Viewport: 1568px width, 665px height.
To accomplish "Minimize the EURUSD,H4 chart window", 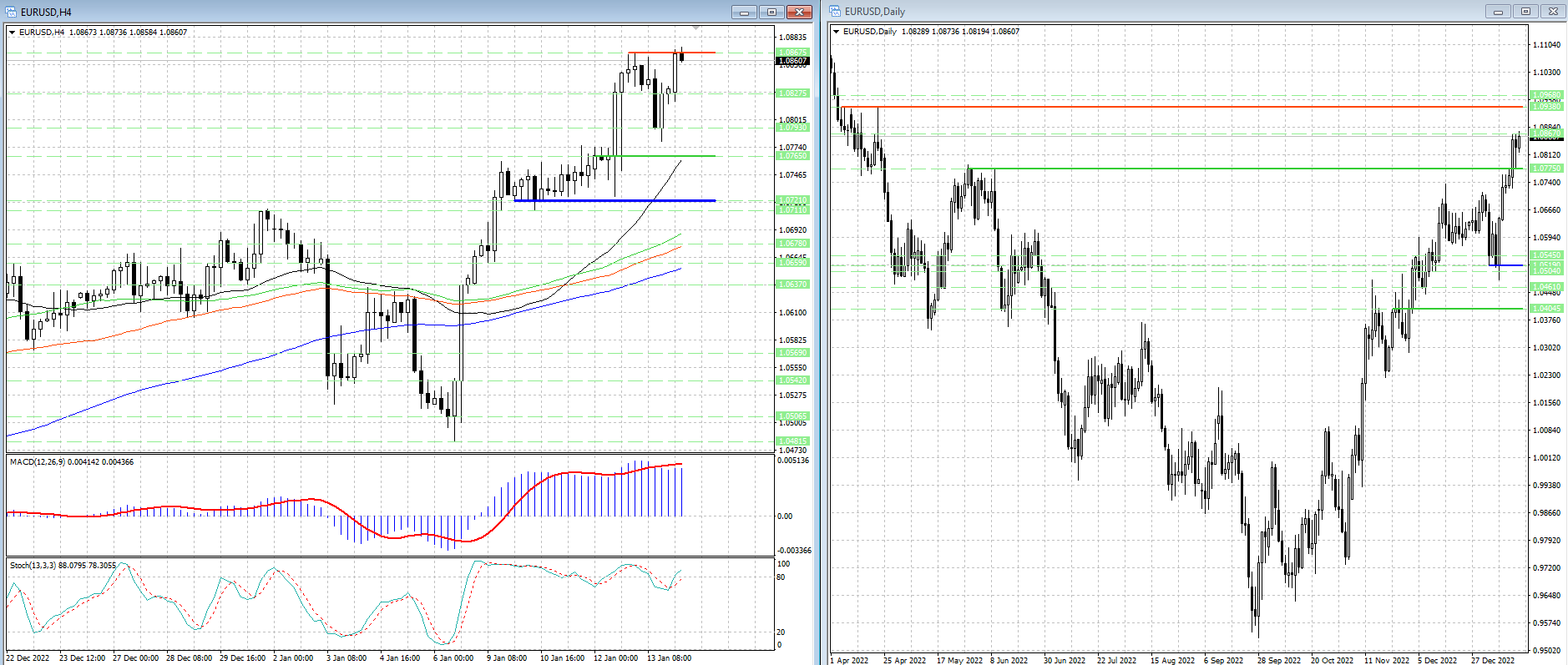I will pos(744,12).
